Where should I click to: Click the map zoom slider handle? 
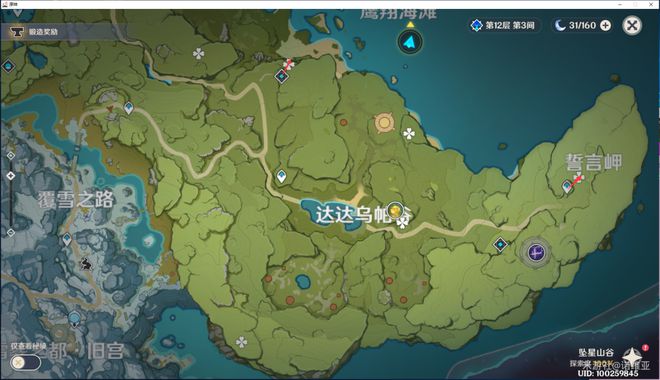(11, 175)
